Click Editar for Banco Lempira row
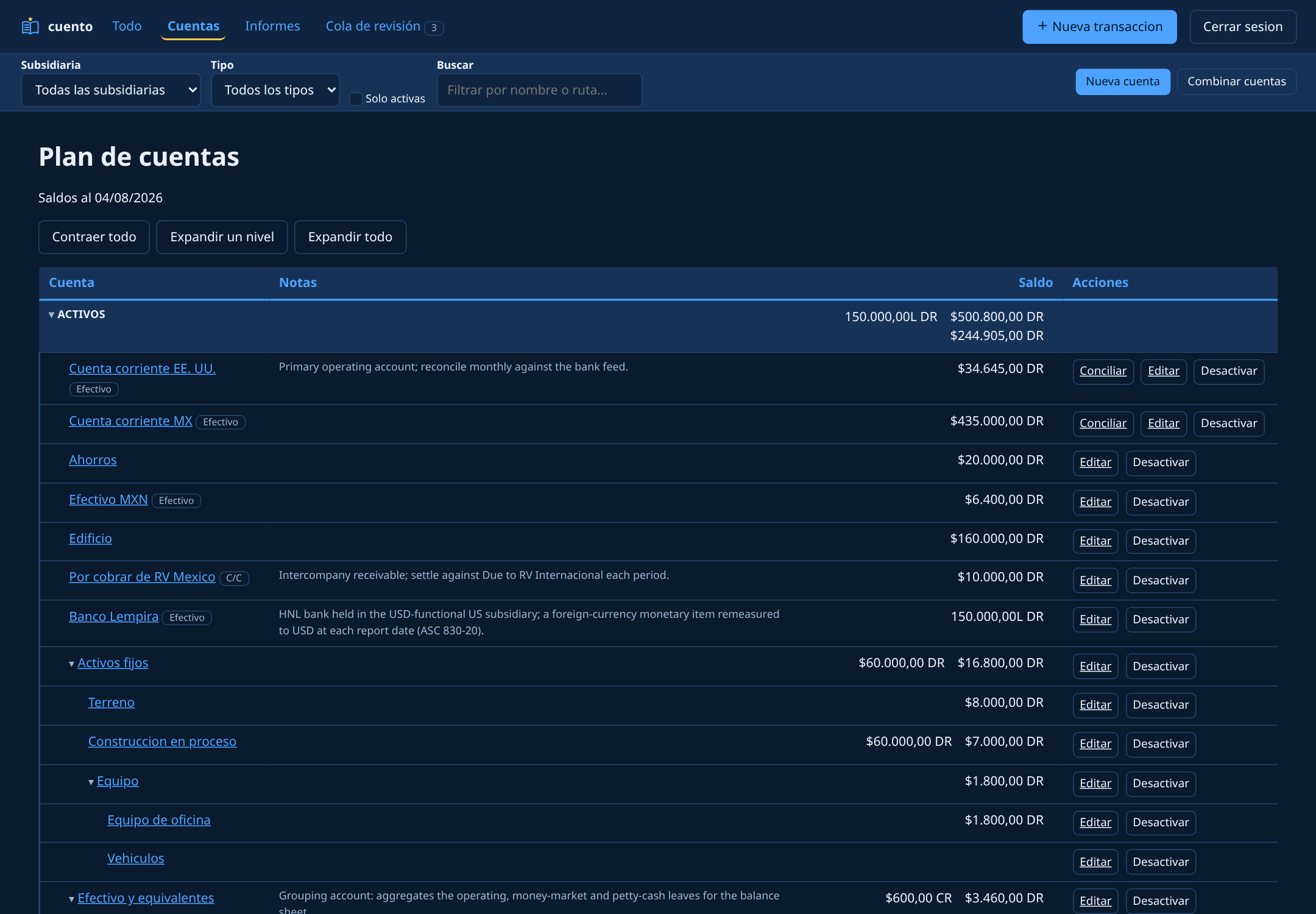The height and width of the screenshot is (914, 1316). pos(1095,620)
